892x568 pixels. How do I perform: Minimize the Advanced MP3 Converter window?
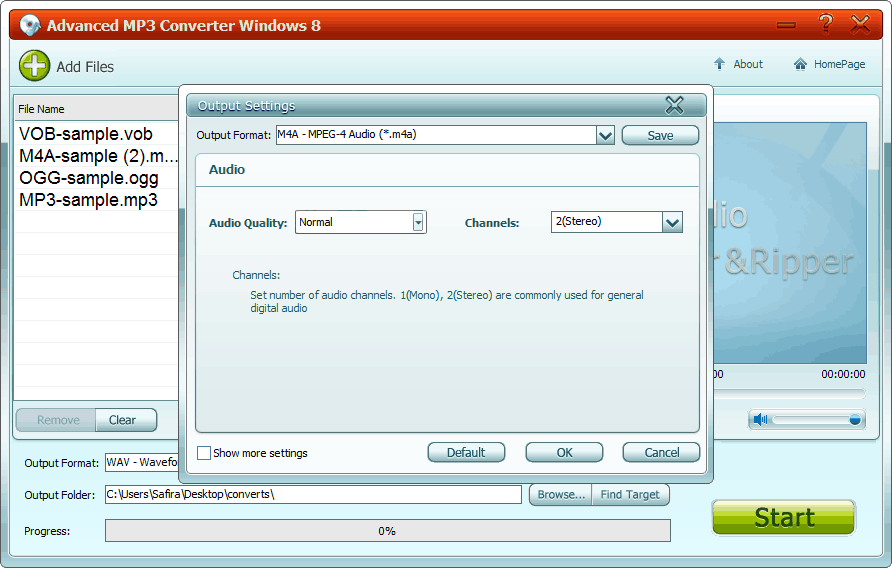[786, 25]
